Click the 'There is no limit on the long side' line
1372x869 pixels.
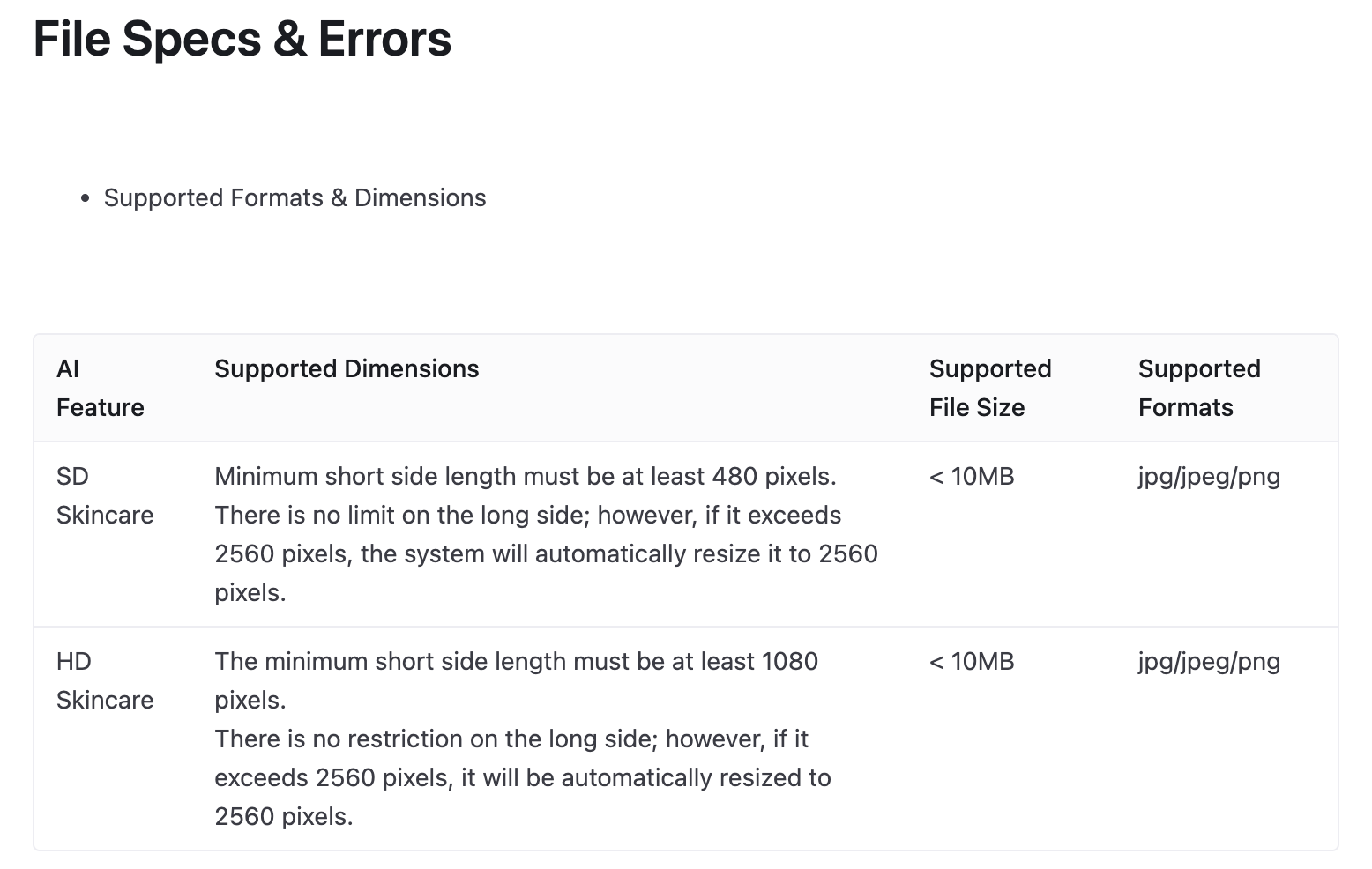click(528, 515)
